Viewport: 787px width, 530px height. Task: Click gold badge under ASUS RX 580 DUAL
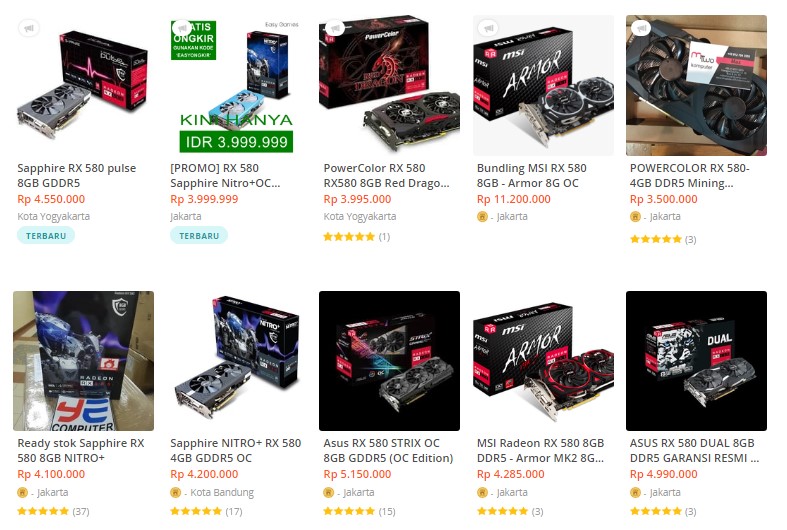coord(635,492)
